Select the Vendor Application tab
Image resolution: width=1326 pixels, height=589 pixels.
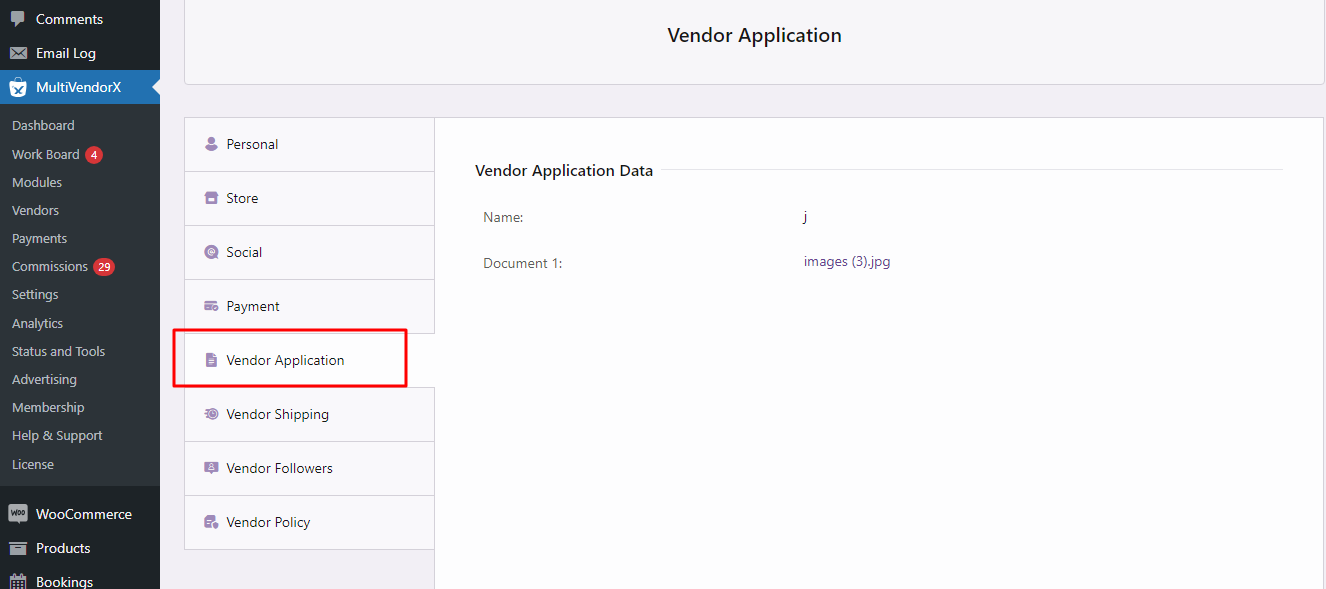pyautogui.click(x=309, y=360)
